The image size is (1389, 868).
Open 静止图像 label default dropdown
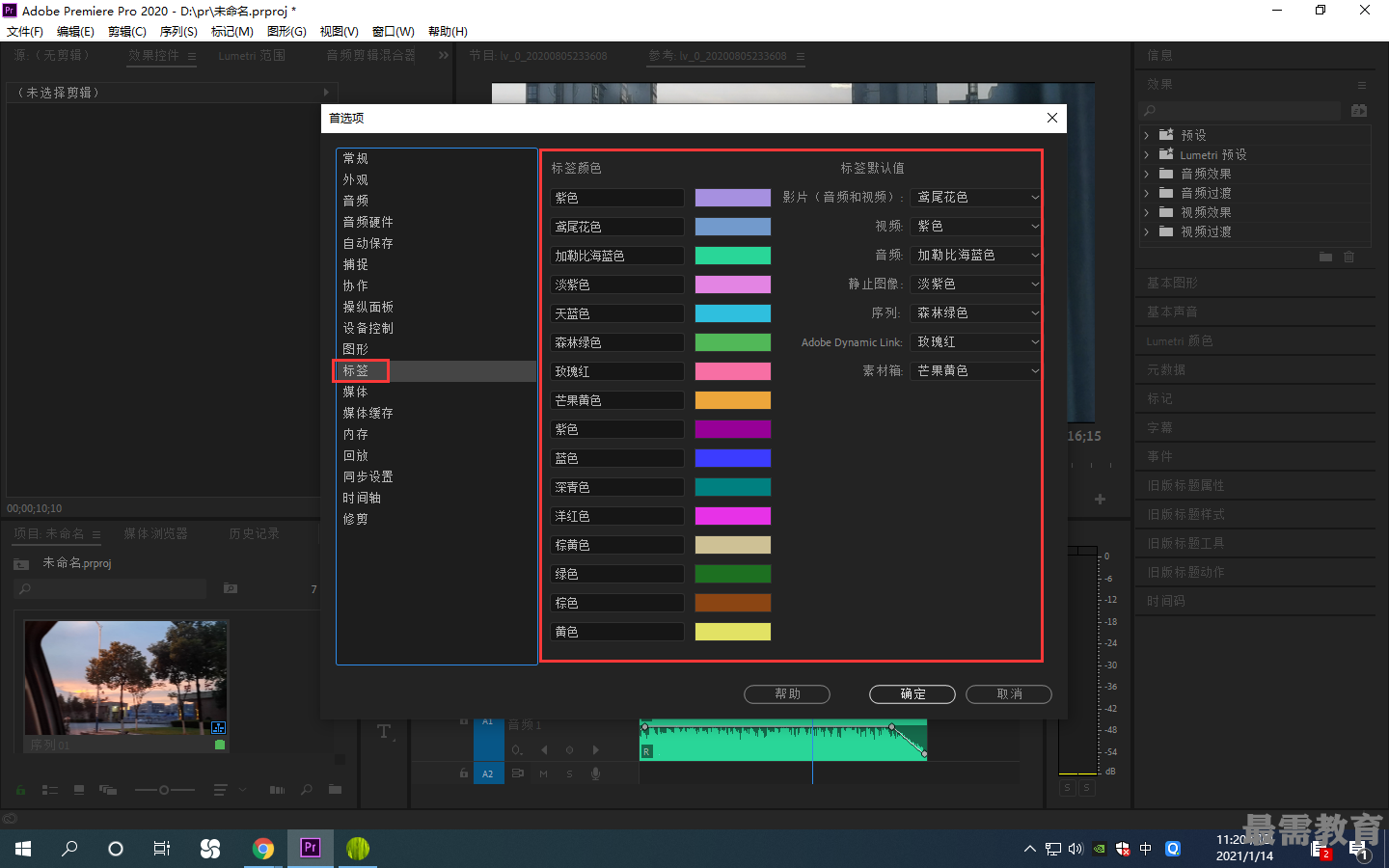click(975, 284)
